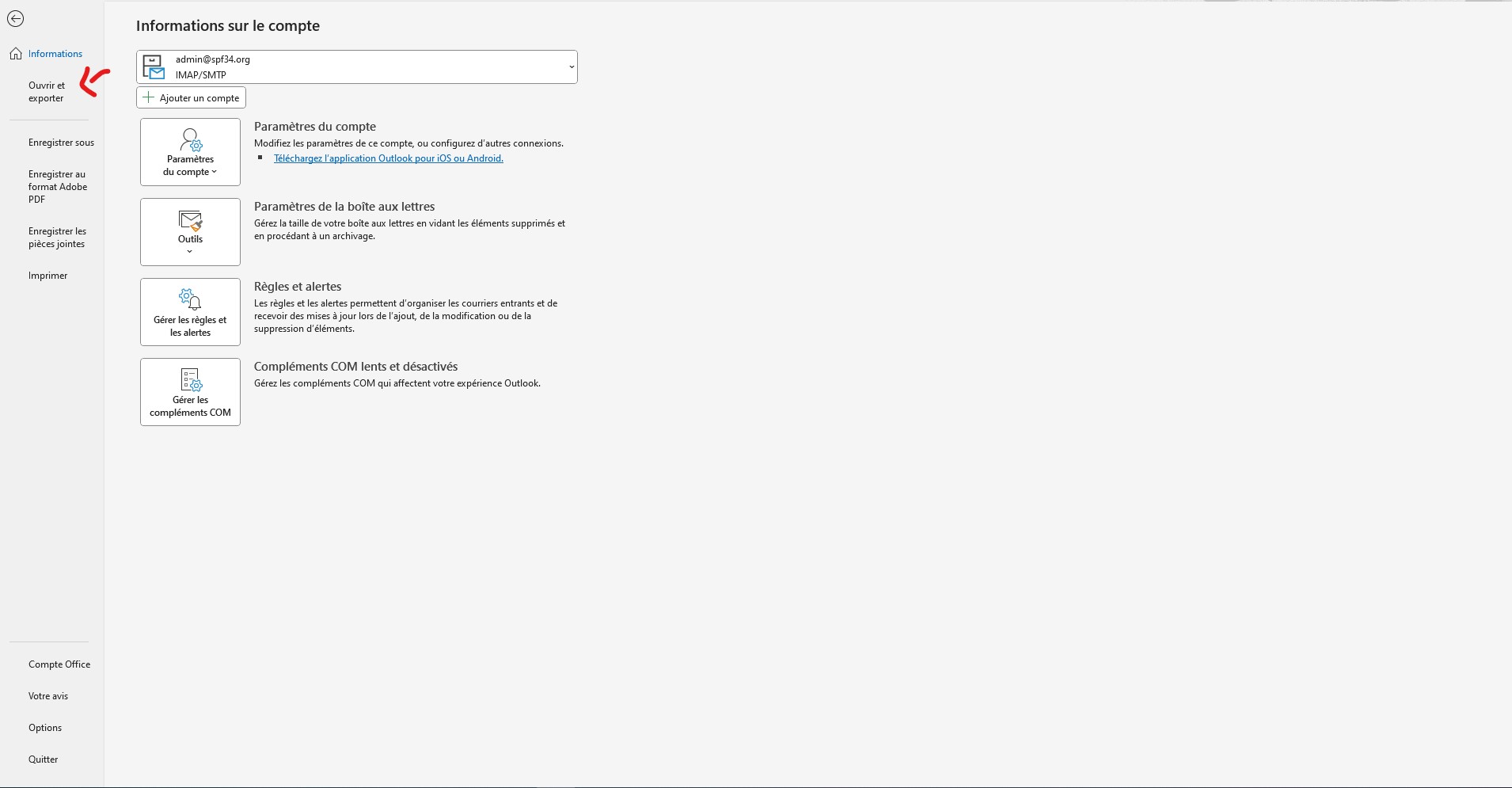Select Enregistrer sous in the sidebar

61,143
